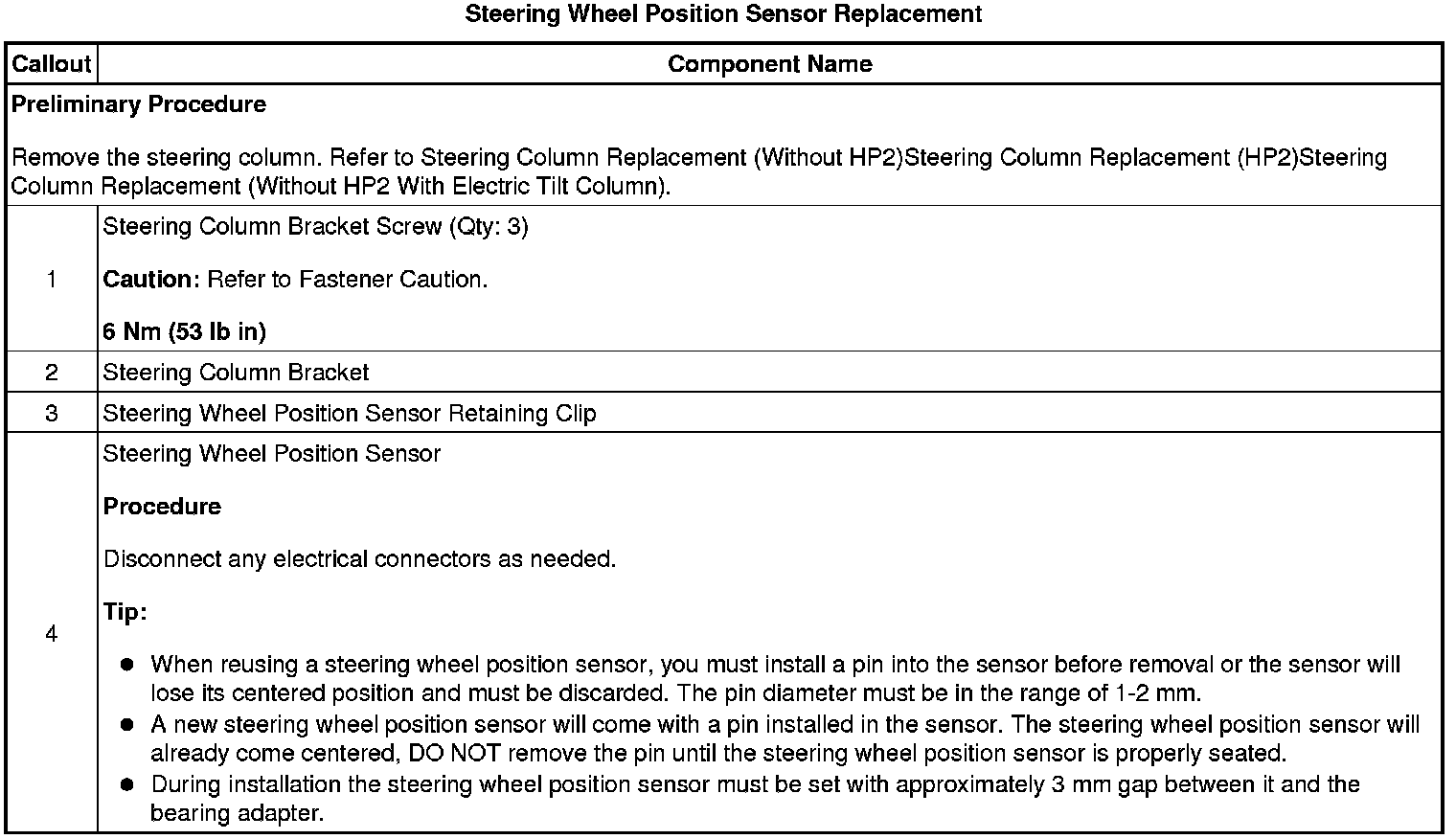Screen dimensions: 1456x839
Task: Click the Remove the steering column paragraph
Action: pyautogui.click(x=698, y=171)
